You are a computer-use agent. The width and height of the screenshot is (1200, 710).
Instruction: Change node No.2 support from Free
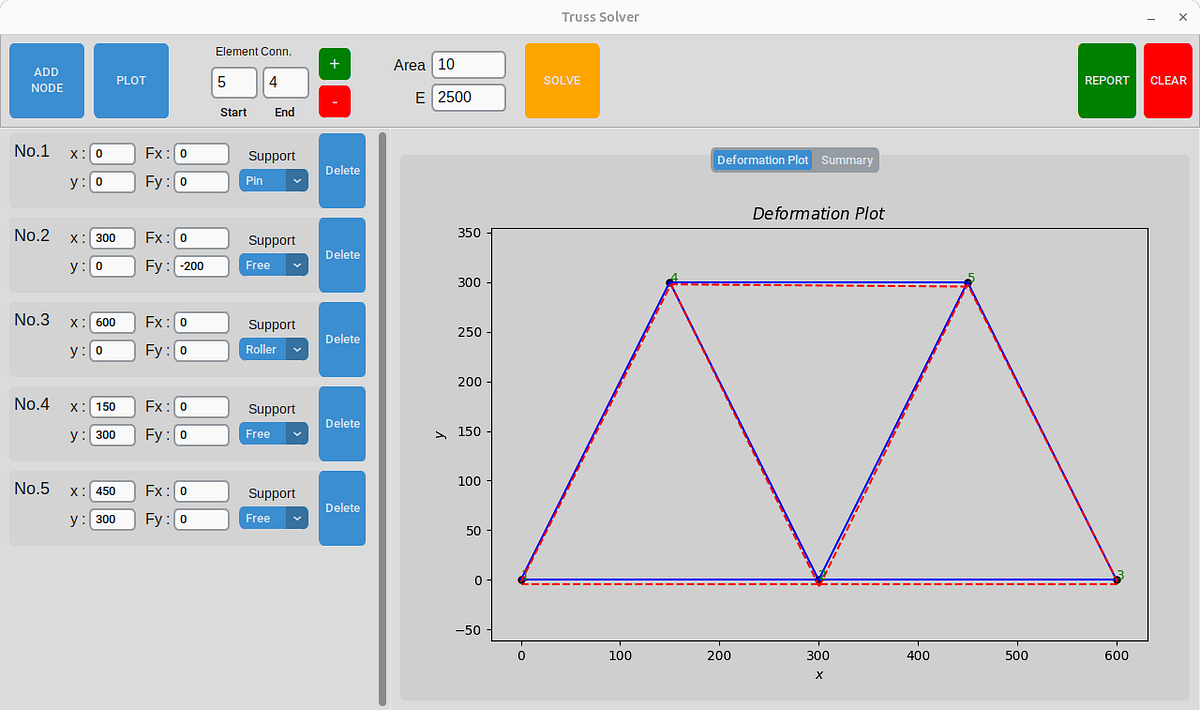click(x=273, y=265)
